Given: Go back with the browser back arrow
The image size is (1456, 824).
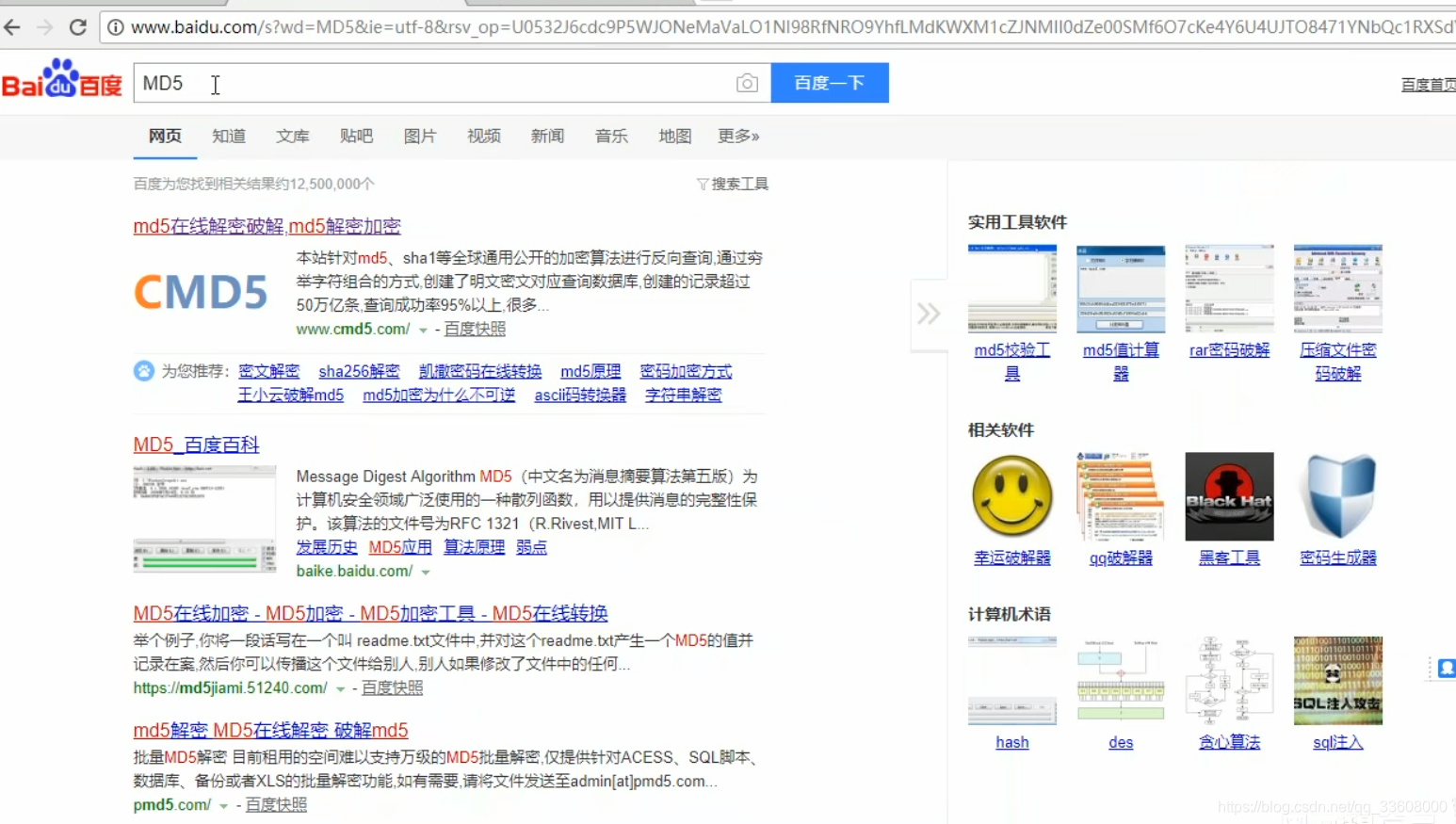Looking at the screenshot, I should (12, 27).
